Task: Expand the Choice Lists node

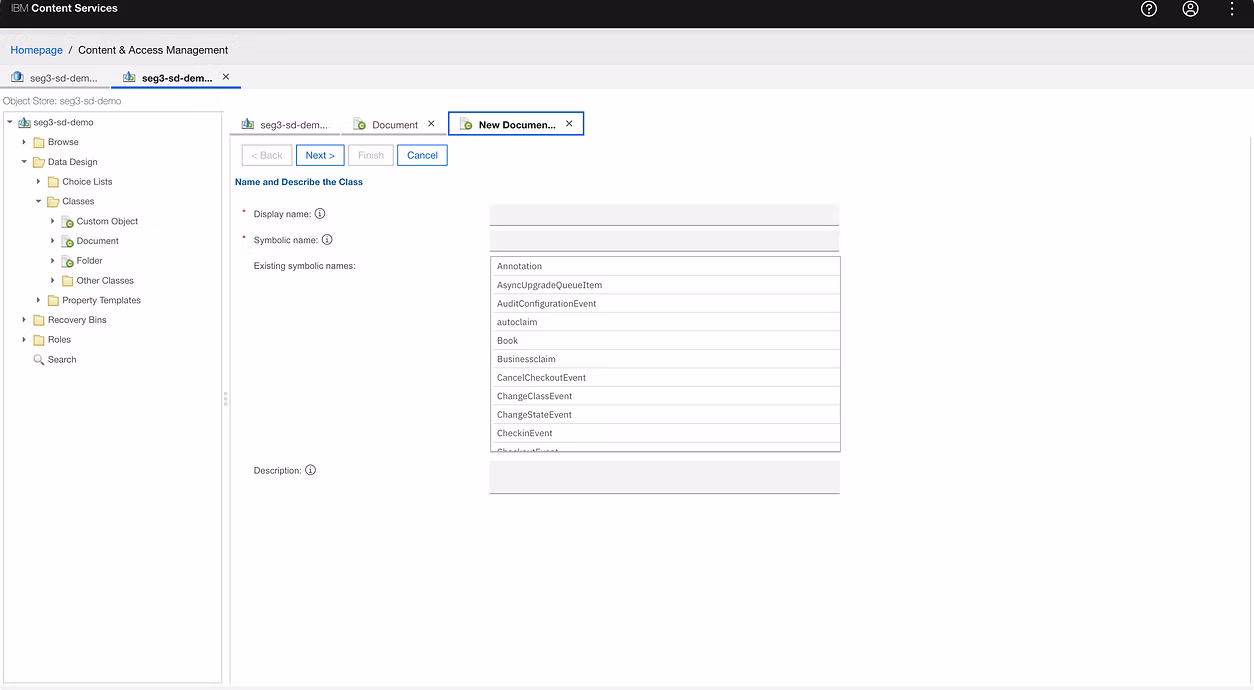Action: click(39, 182)
